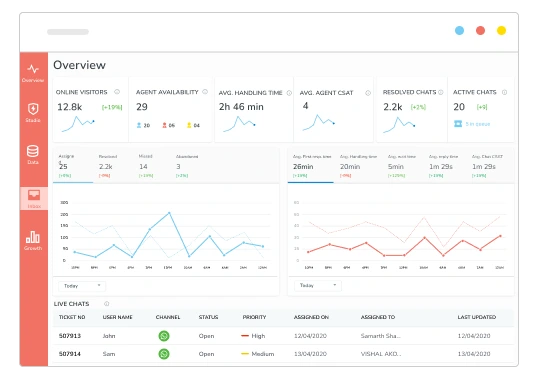Viewport: 538px width, 375px height.
Task: Open the Today dropdown under the blue chart
Action: 82,286
